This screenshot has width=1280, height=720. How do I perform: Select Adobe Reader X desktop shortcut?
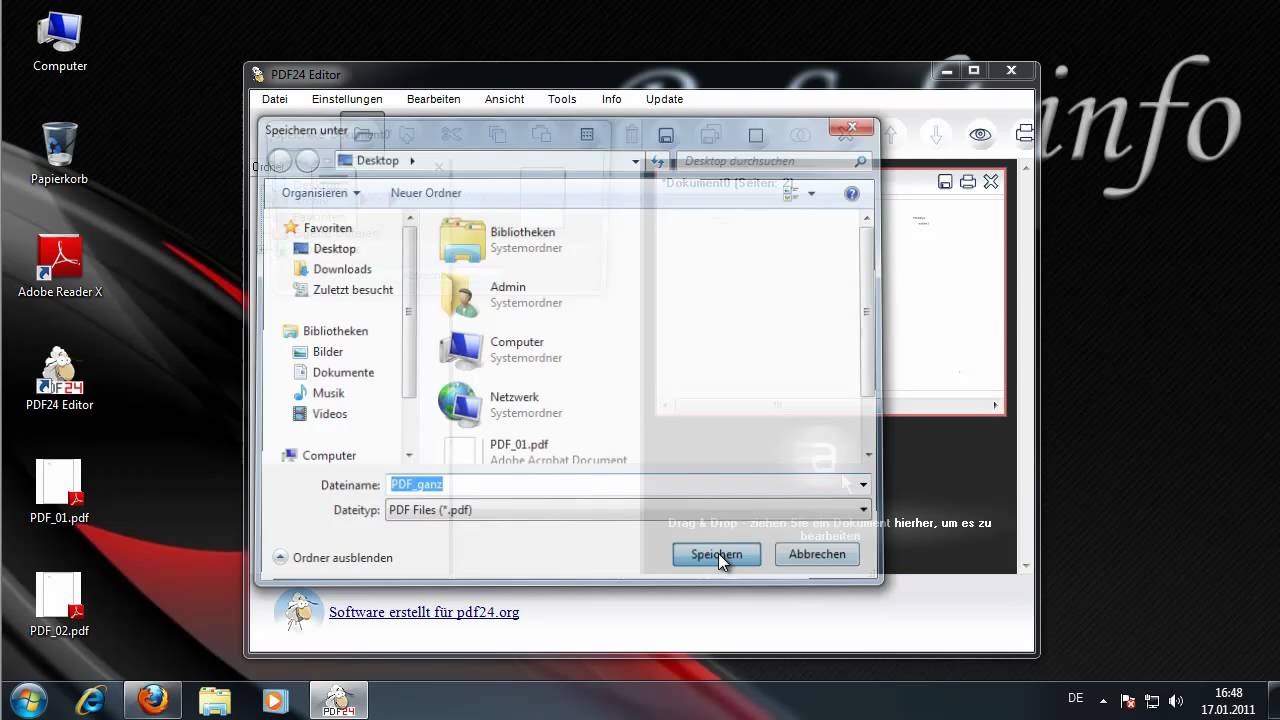pos(60,267)
